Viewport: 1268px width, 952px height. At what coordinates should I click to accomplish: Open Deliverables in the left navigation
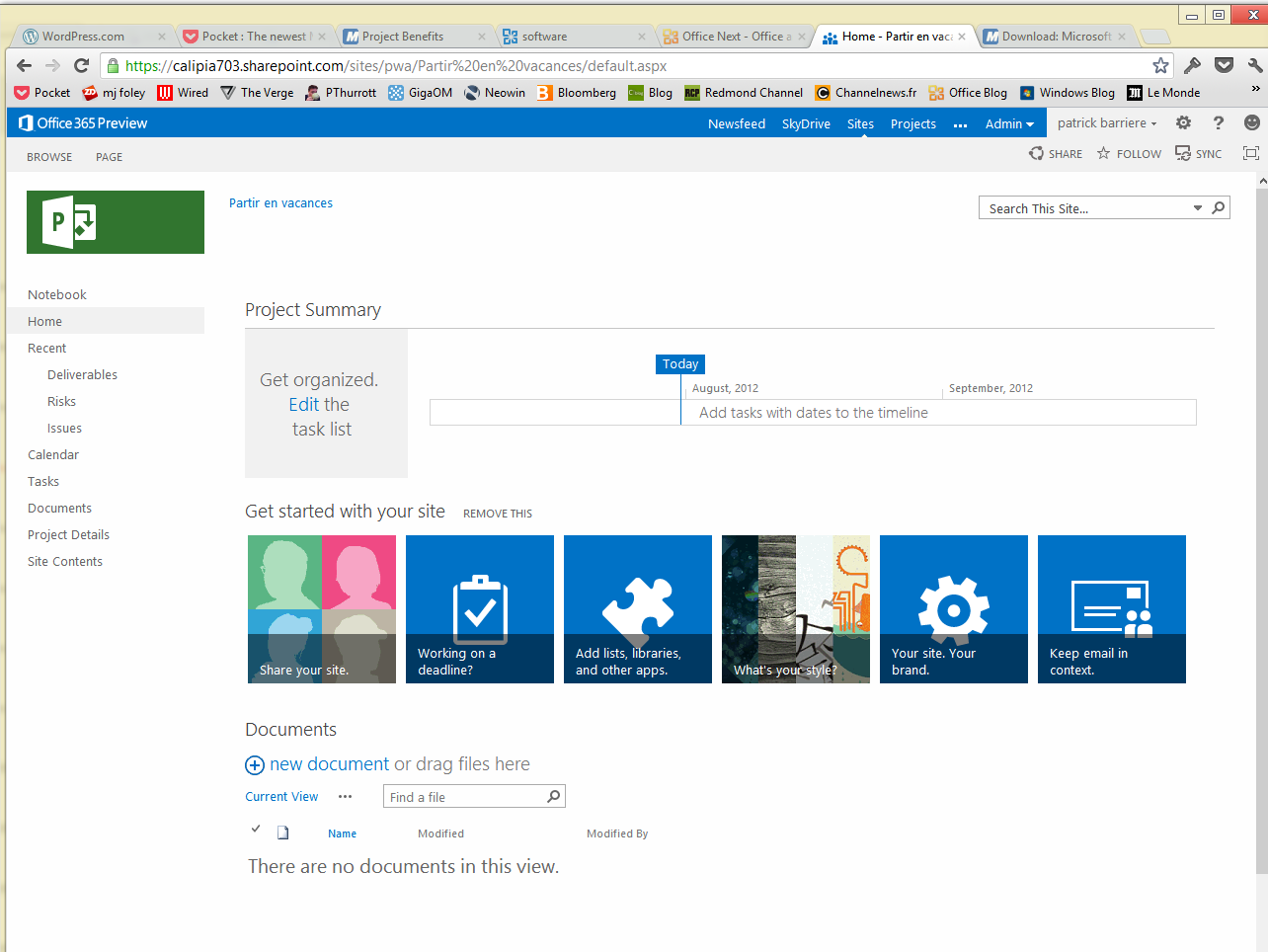pos(82,375)
